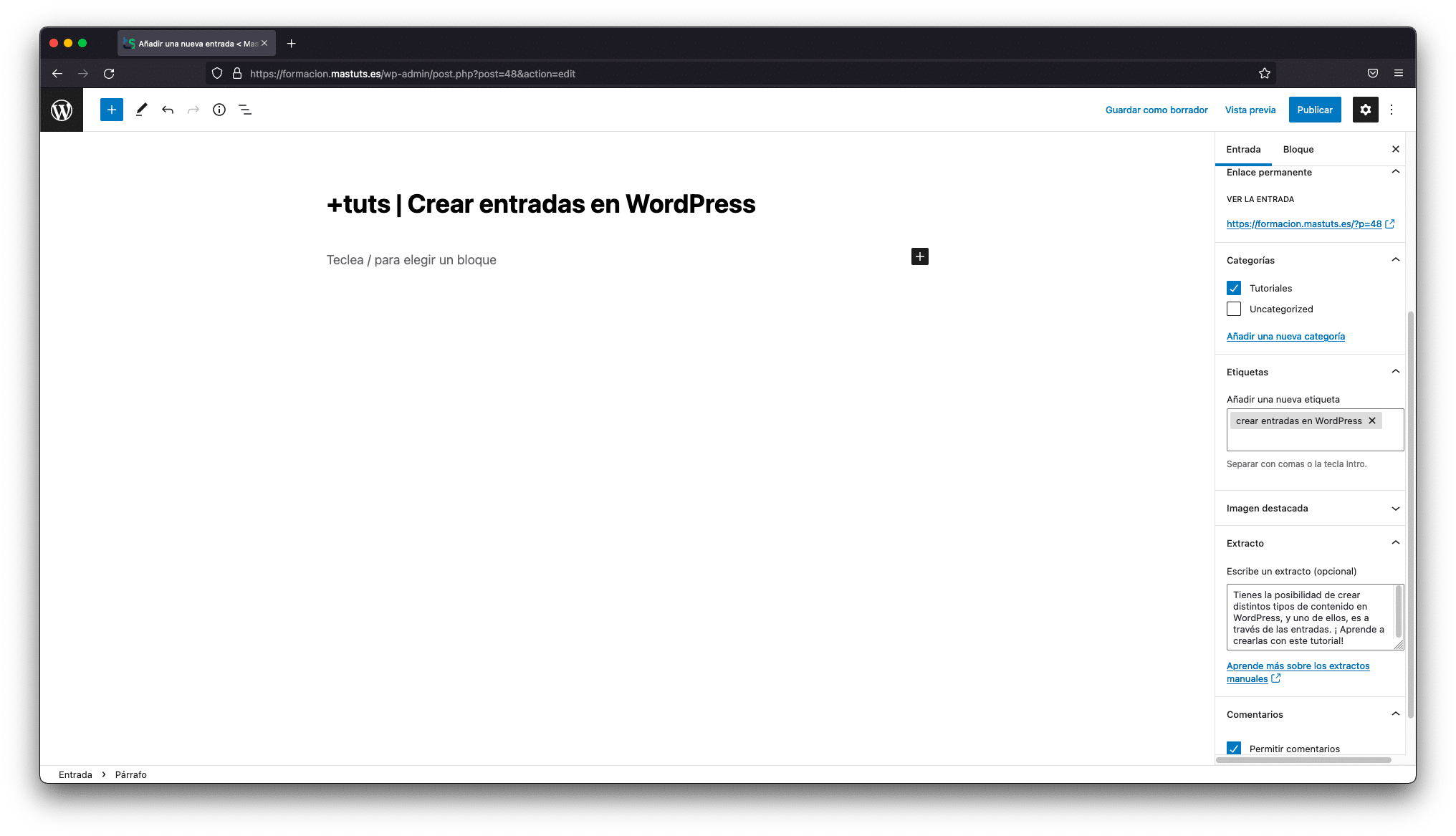Click the excerpt textarea scrollbar
Viewport: 1456px width, 836px height.
coord(1397,611)
